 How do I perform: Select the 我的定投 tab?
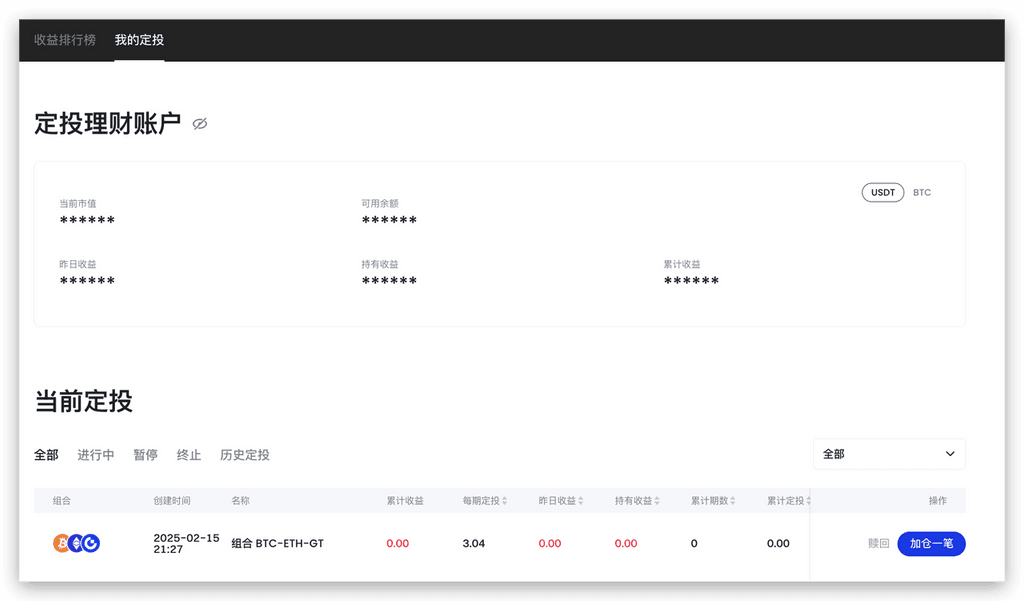tap(139, 40)
